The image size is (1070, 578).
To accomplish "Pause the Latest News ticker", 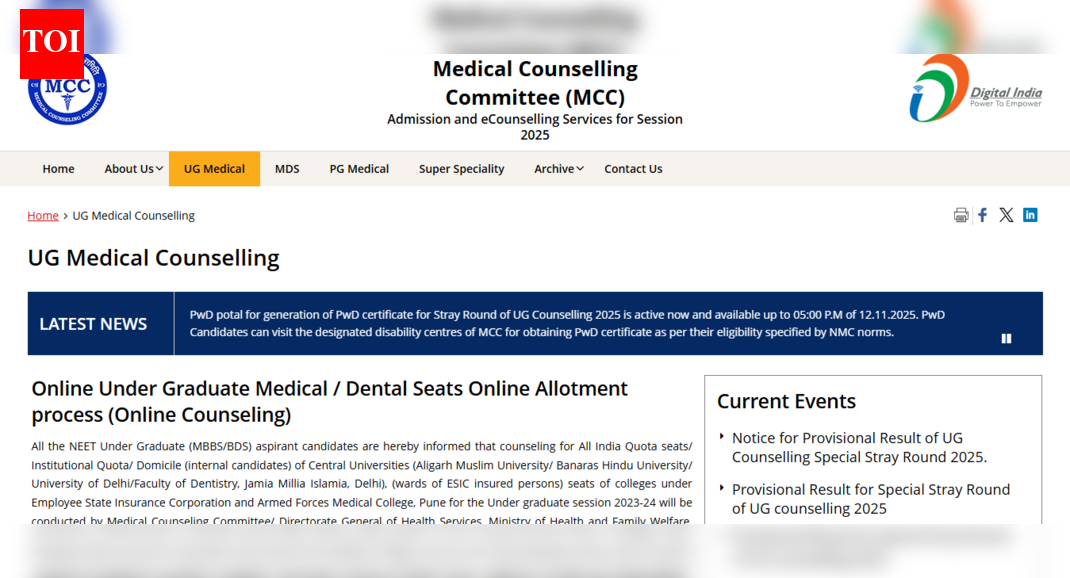I will point(1006,338).
